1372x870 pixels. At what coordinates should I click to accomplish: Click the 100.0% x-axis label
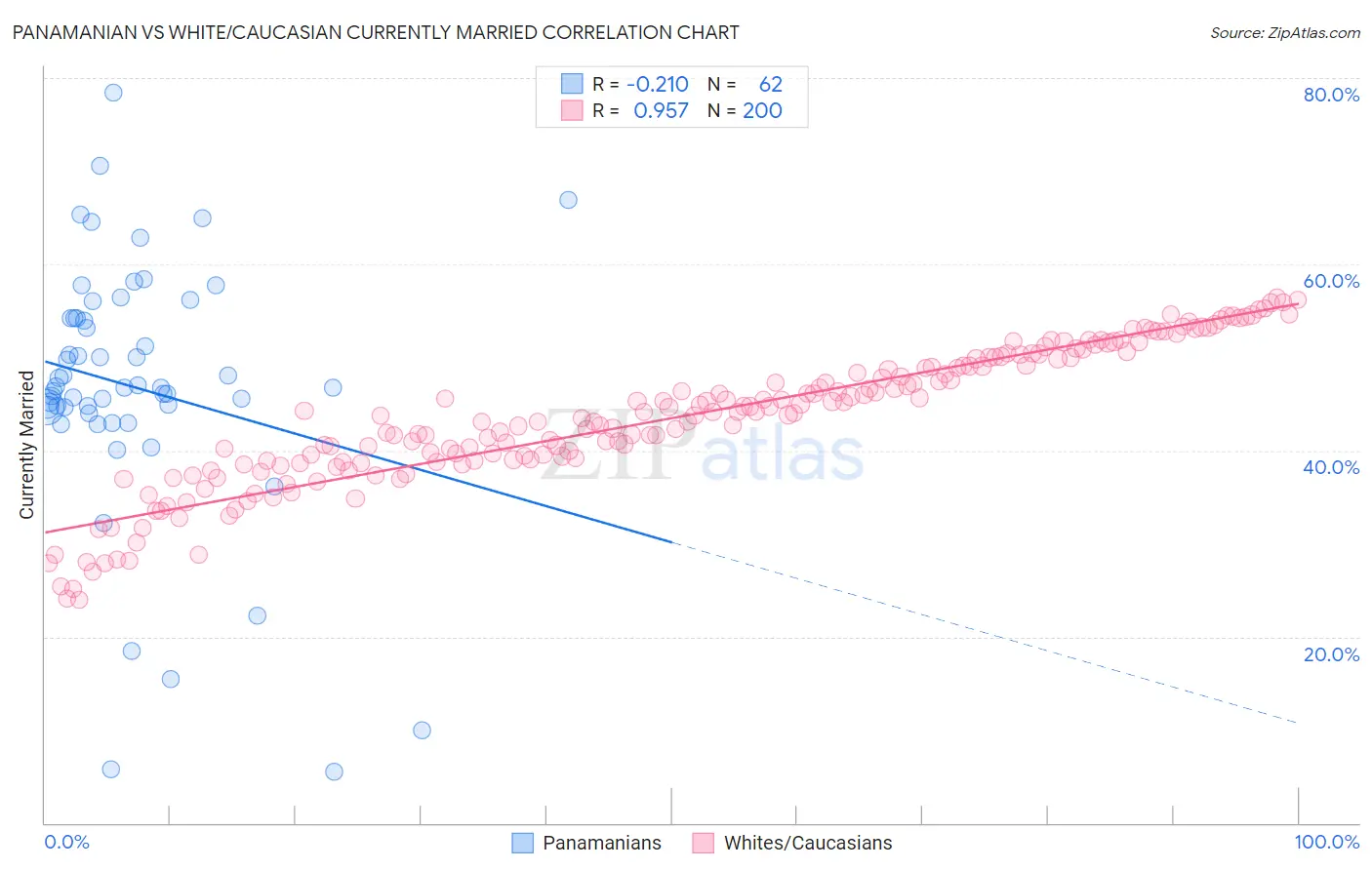[1327, 842]
